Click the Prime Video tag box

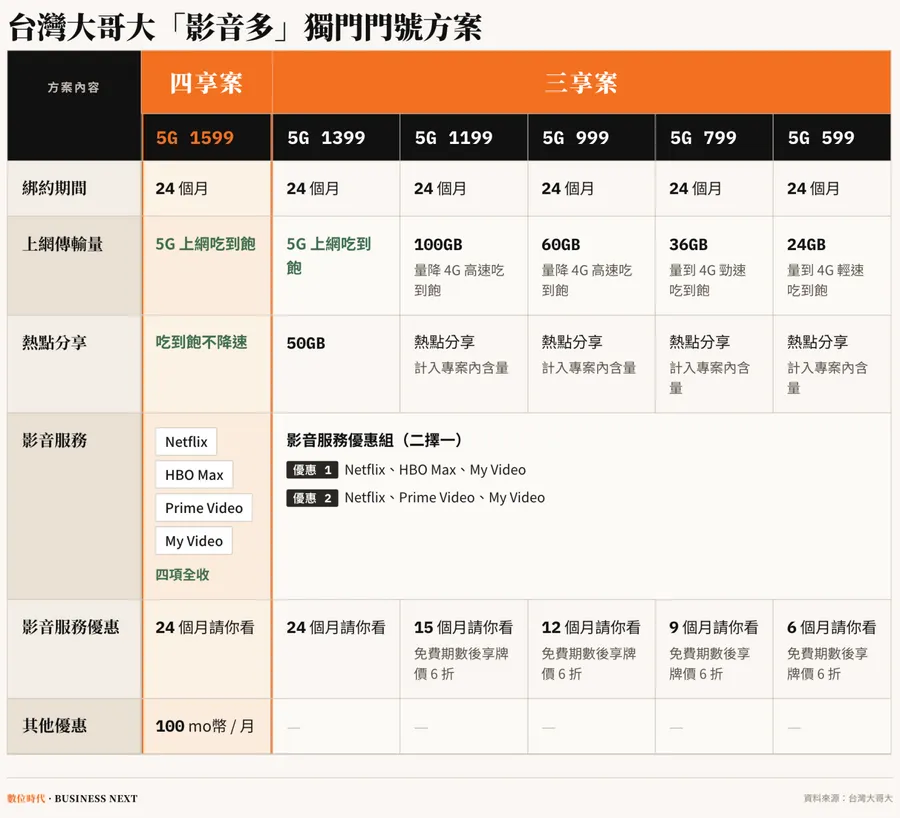click(x=204, y=507)
